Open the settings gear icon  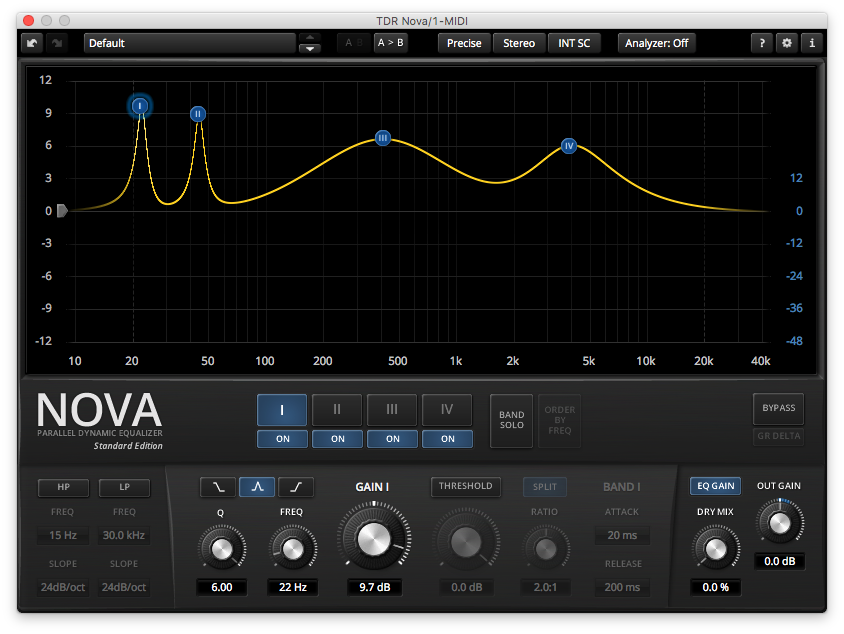pos(786,43)
